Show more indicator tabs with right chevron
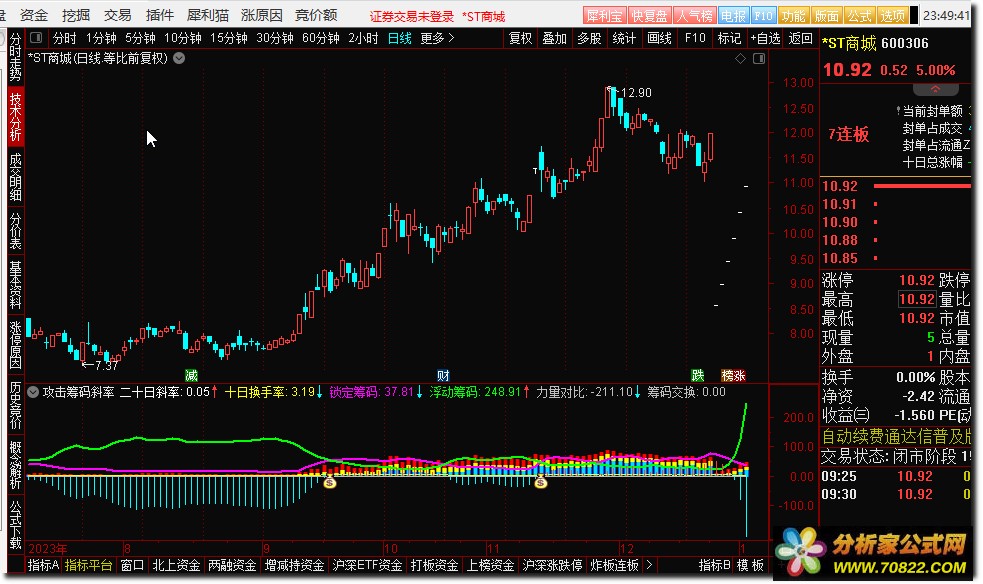The width and height of the screenshot is (983, 584). point(649,565)
